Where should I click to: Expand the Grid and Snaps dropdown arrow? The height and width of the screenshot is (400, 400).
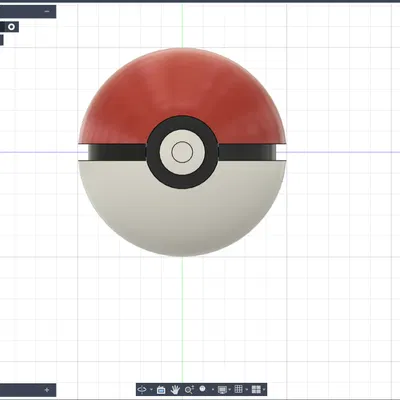[x=247, y=389]
